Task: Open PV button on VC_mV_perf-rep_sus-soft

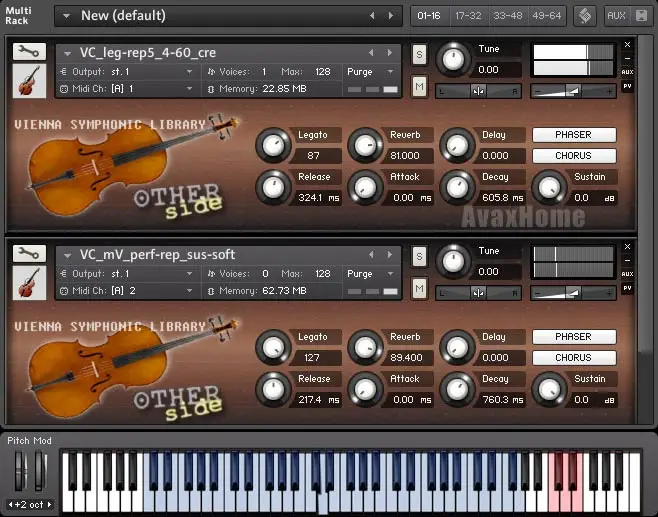Action: (x=627, y=288)
